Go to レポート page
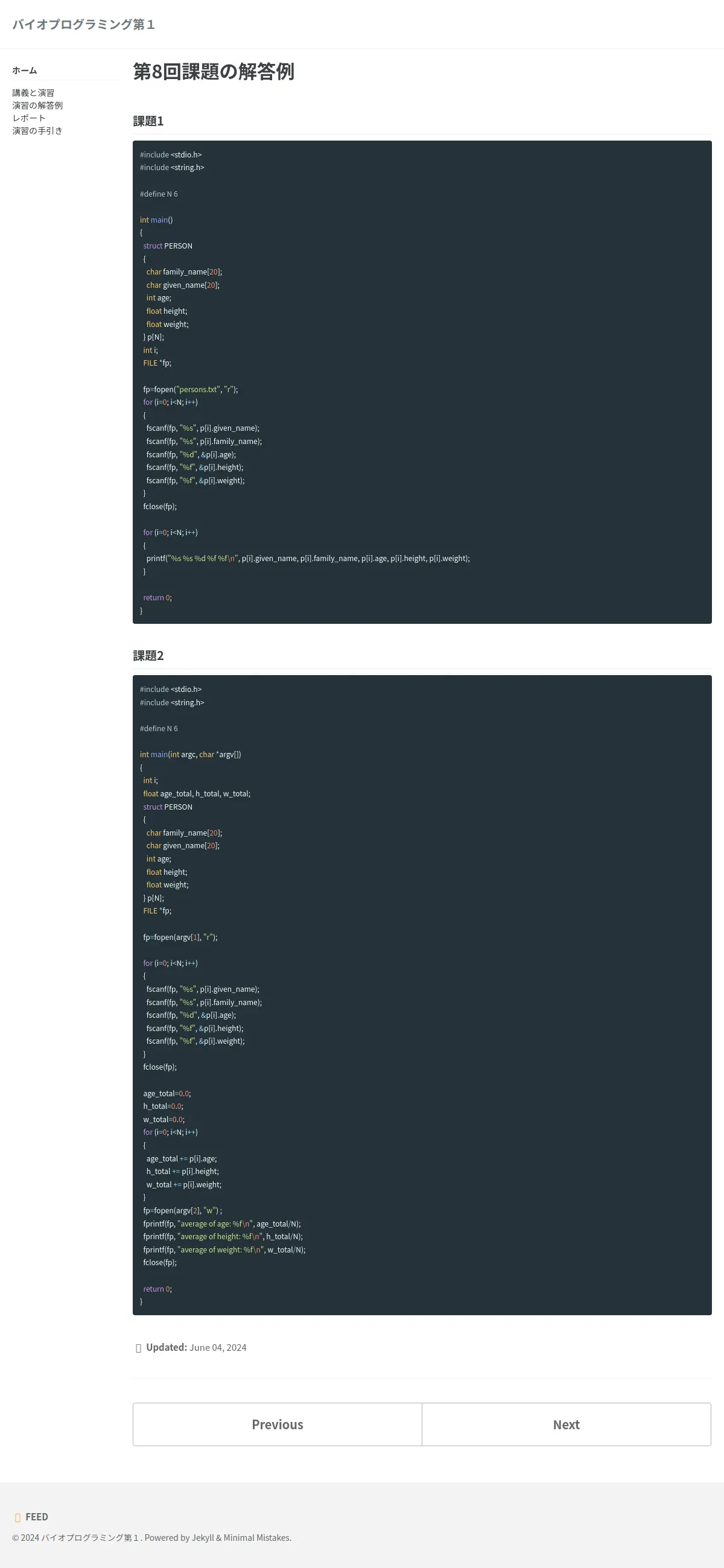Image resolution: width=724 pixels, height=1568 pixels. (29, 118)
